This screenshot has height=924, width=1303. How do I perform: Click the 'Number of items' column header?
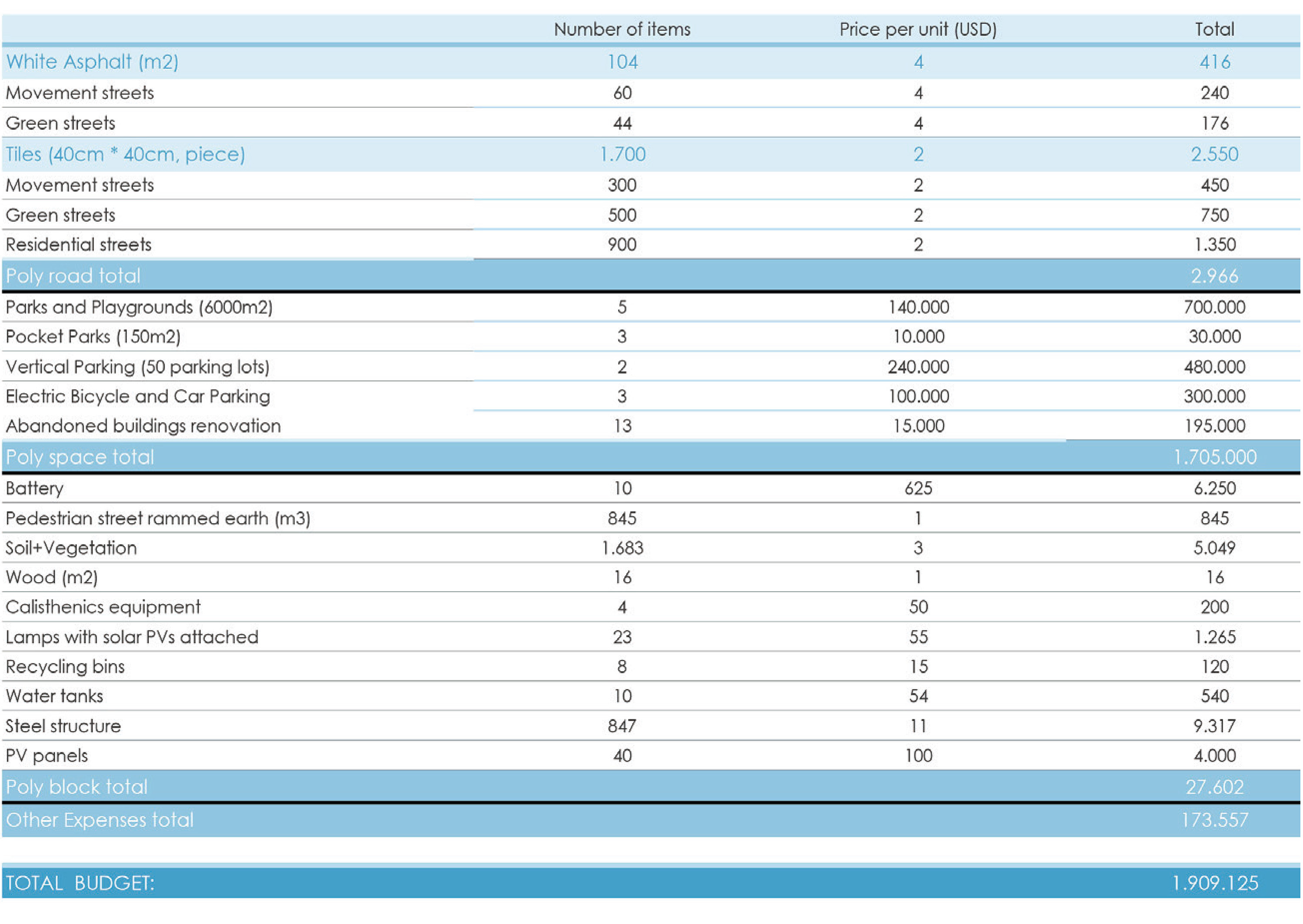pyautogui.click(x=622, y=29)
